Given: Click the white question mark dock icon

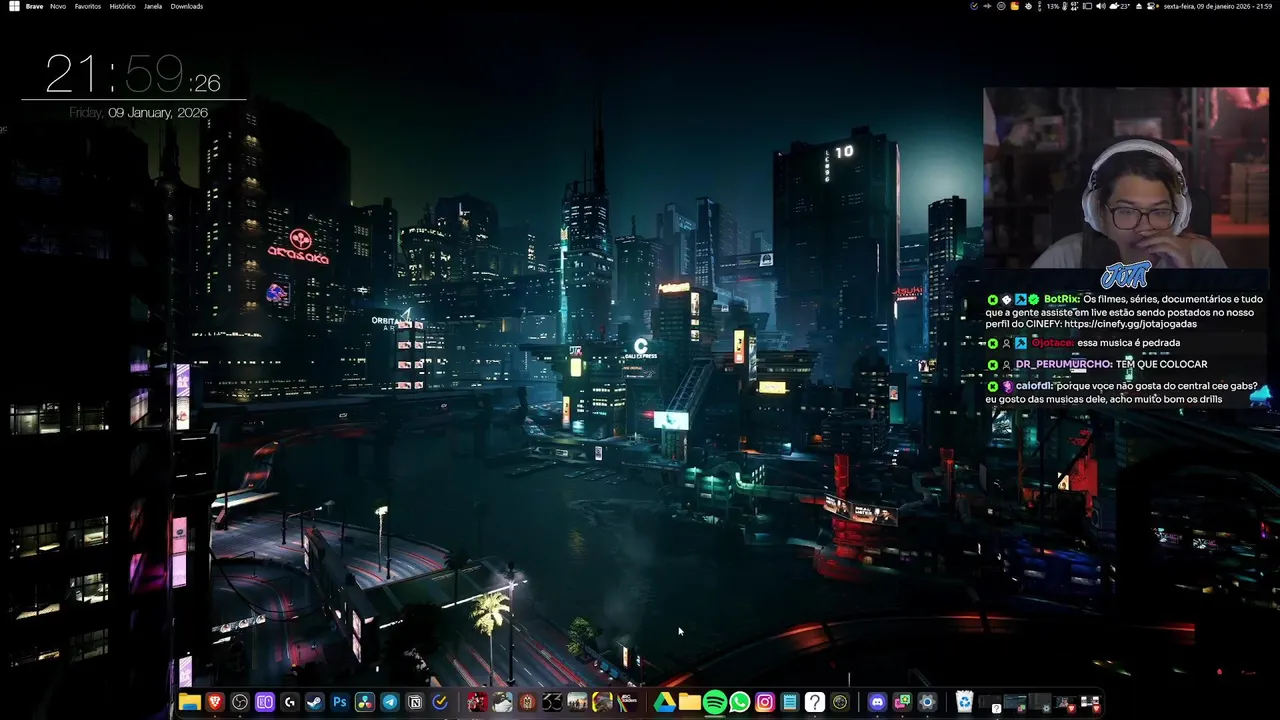Looking at the screenshot, I should pyautogui.click(x=815, y=702).
